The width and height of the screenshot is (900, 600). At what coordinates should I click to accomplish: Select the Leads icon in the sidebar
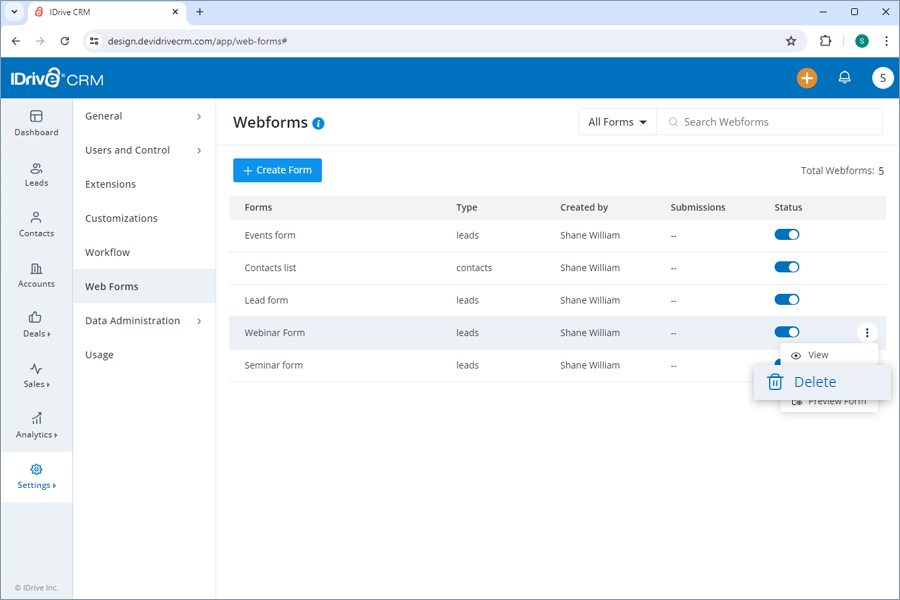36,176
